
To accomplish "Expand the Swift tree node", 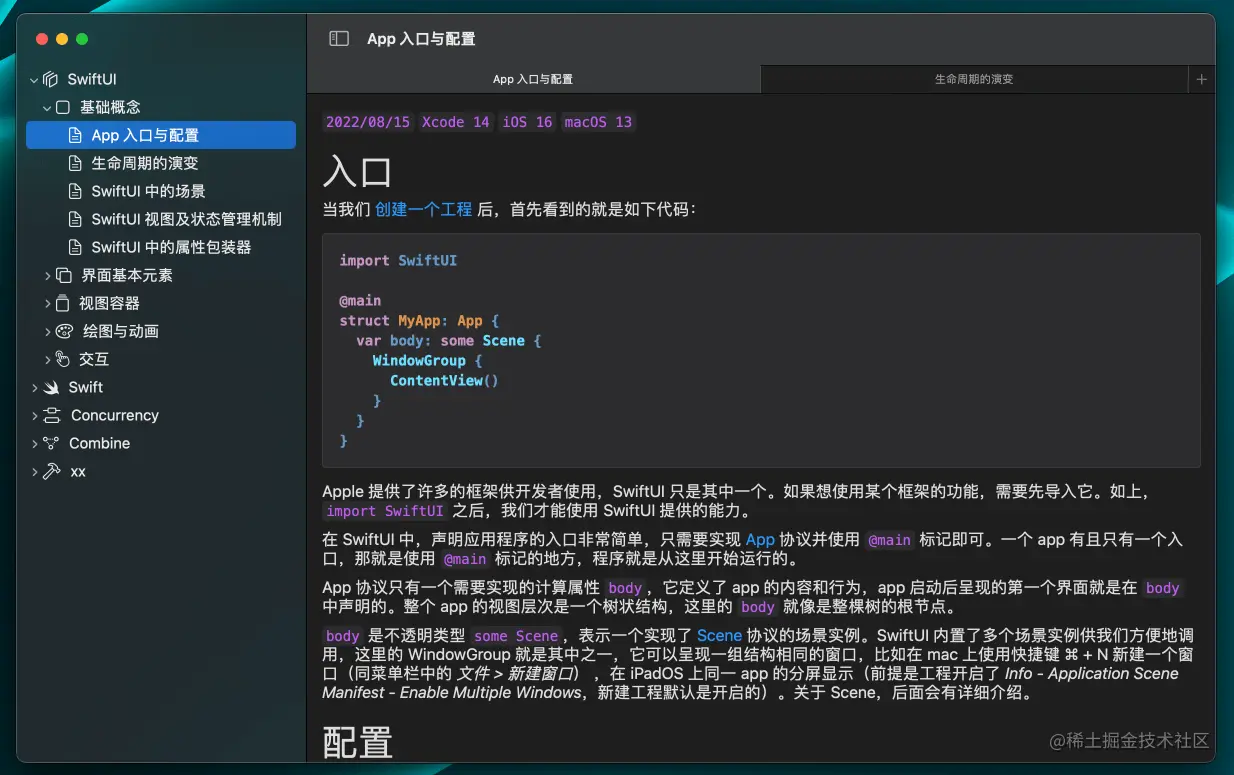I will coord(35,387).
